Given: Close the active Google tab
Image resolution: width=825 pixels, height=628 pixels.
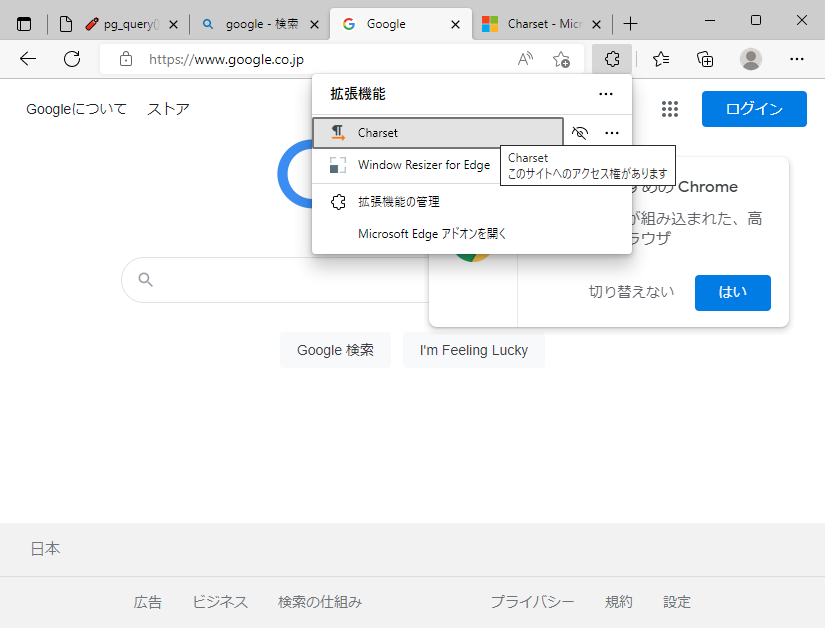Looking at the screenshot, I should (x=456, y=24).
